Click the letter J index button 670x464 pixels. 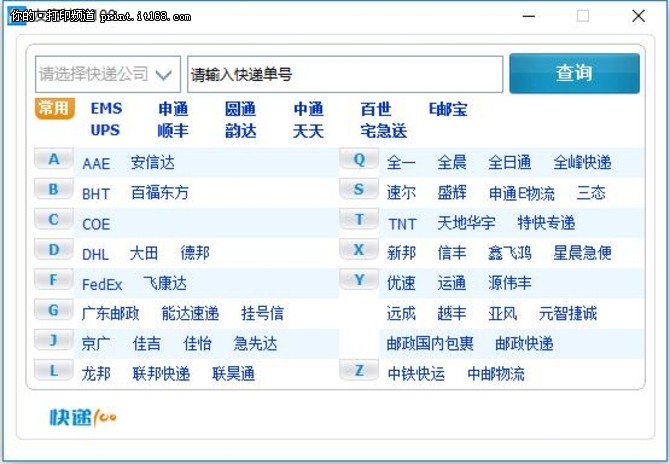53,340
